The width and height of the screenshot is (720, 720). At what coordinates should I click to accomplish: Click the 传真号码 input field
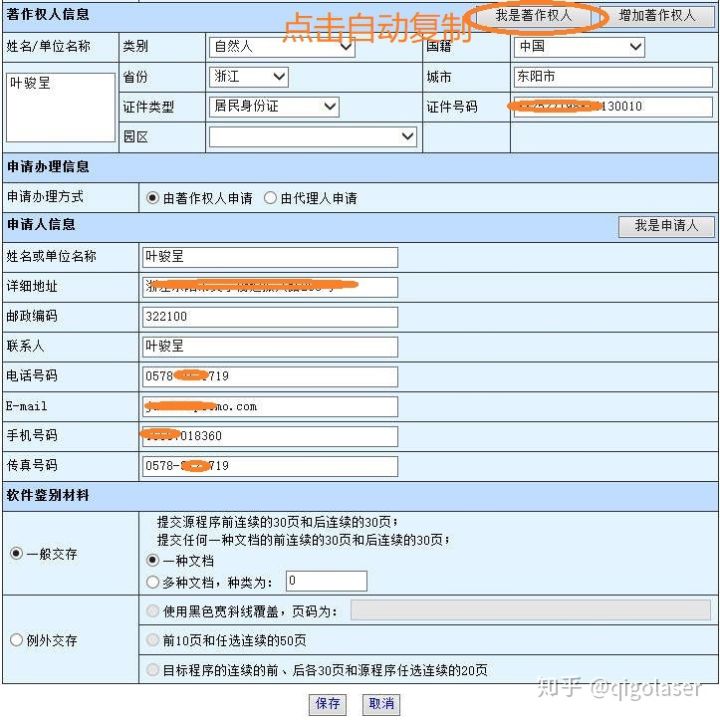click(270, 466)
